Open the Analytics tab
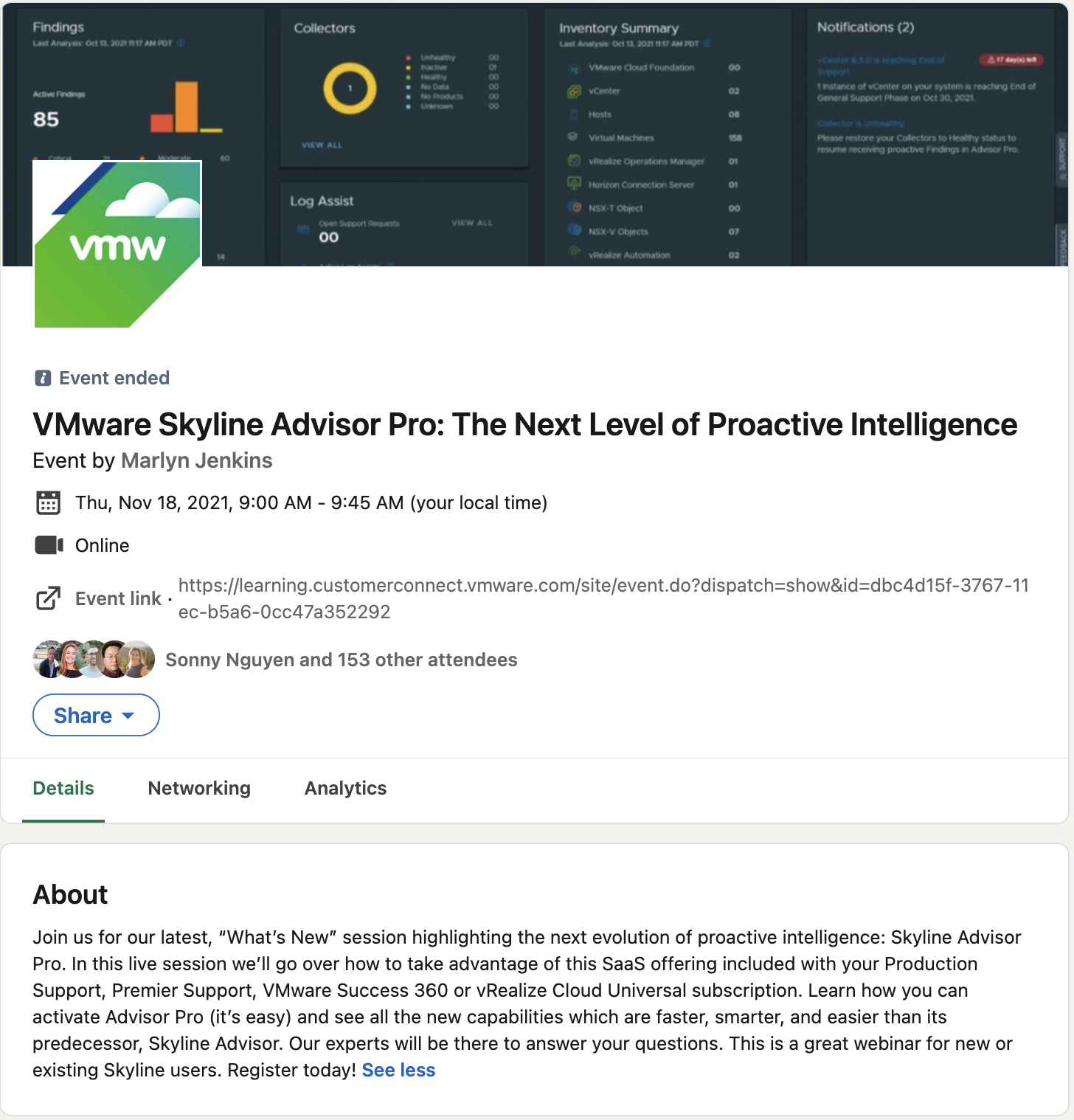The image size is (1074, 1120). [x=345, y=788]
